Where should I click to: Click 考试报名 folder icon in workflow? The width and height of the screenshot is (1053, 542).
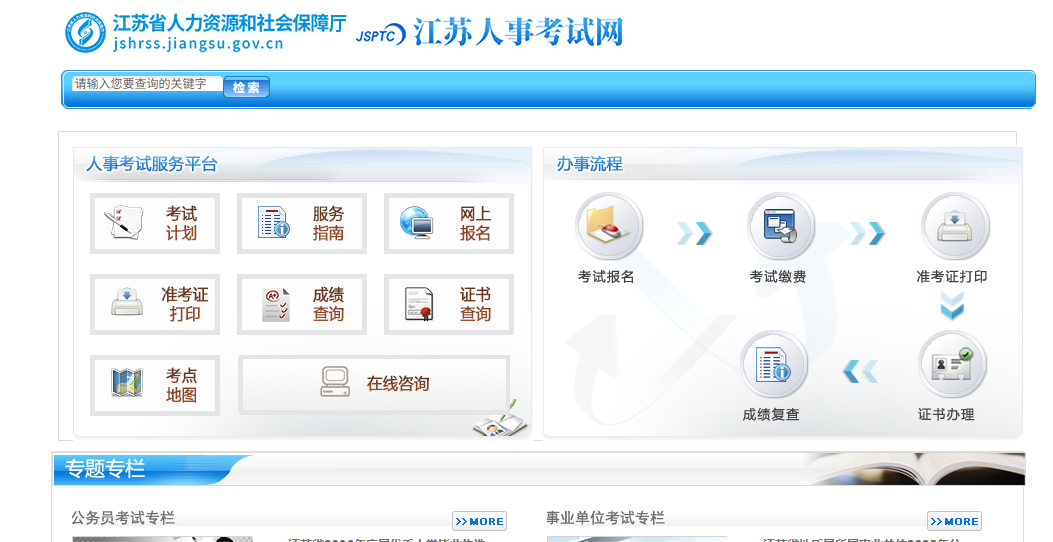pyautogui.click(x=608, y=226)
